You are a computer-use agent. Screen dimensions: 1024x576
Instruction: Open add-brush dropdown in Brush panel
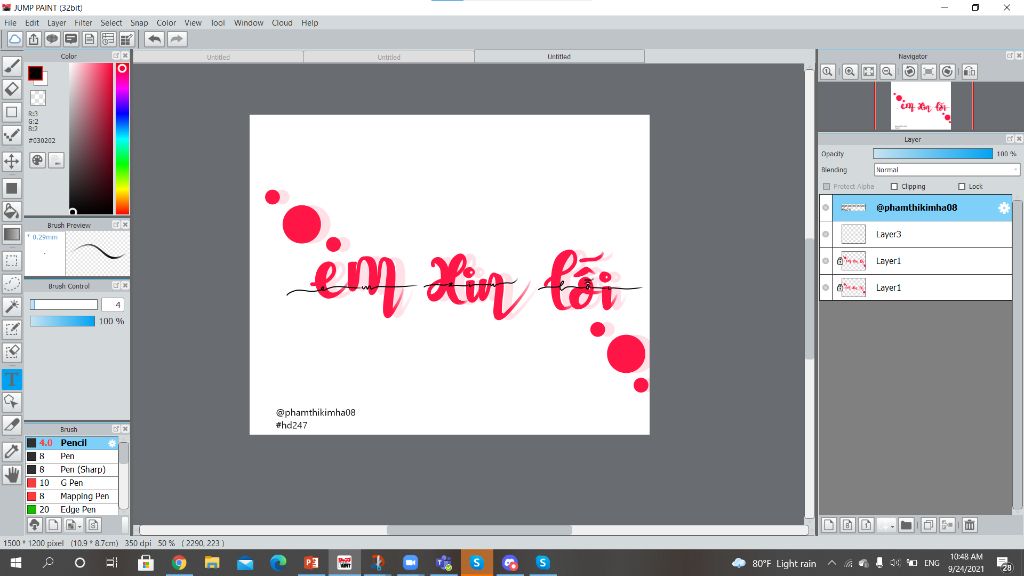75,525
